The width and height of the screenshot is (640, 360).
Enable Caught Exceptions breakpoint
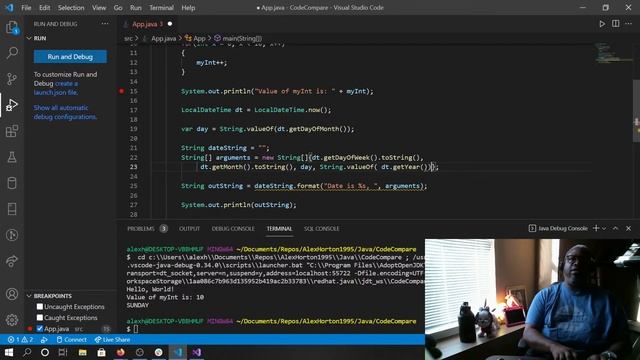pyautogui.click(x=40, y=318)
